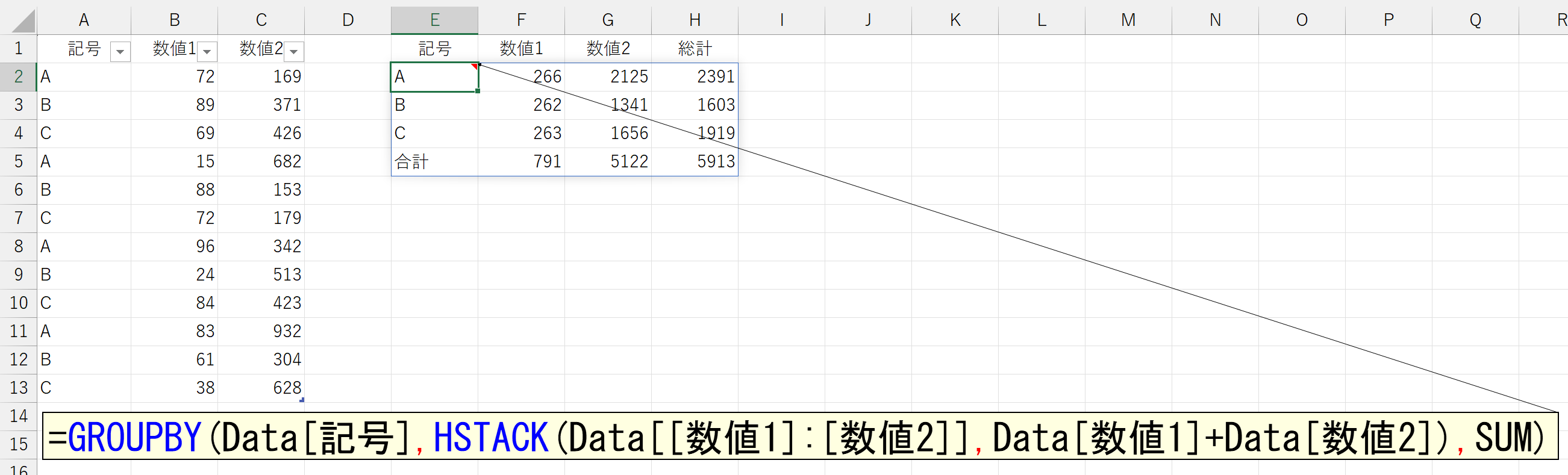Click the 合計 cell in column E
Viewport: 1568px width, 475px height.
click(434, 162)
